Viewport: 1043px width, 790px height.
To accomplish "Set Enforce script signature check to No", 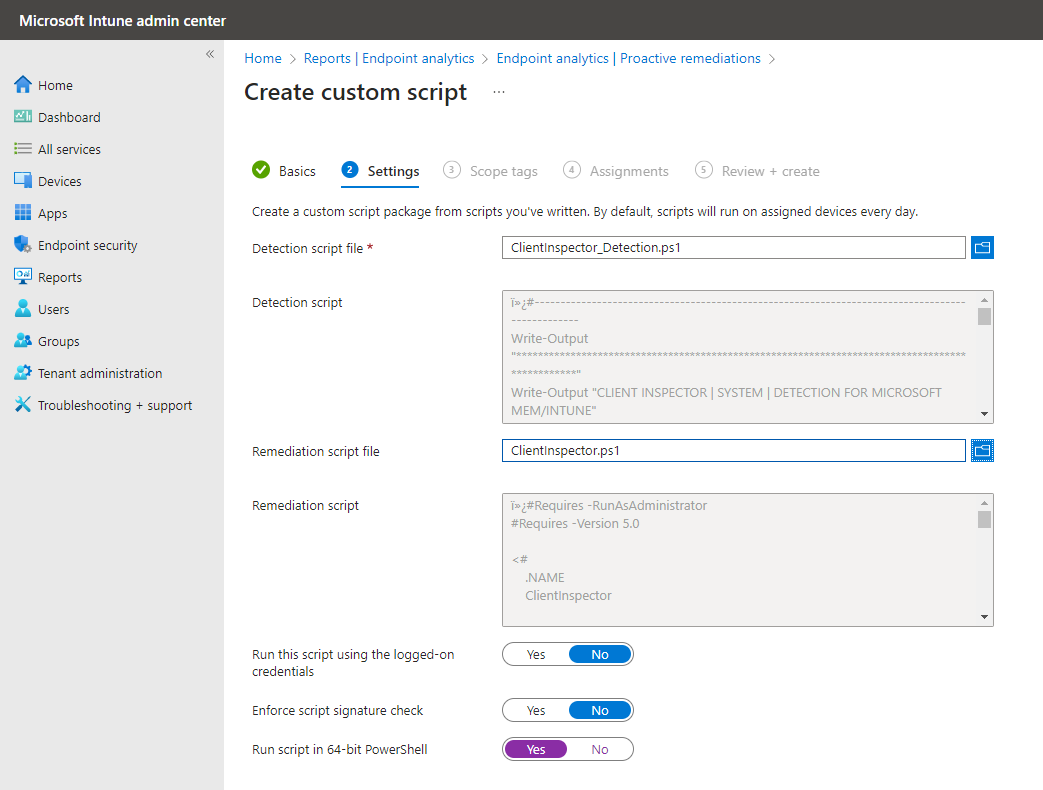I will pyautogui.click(x=600, y=710).
